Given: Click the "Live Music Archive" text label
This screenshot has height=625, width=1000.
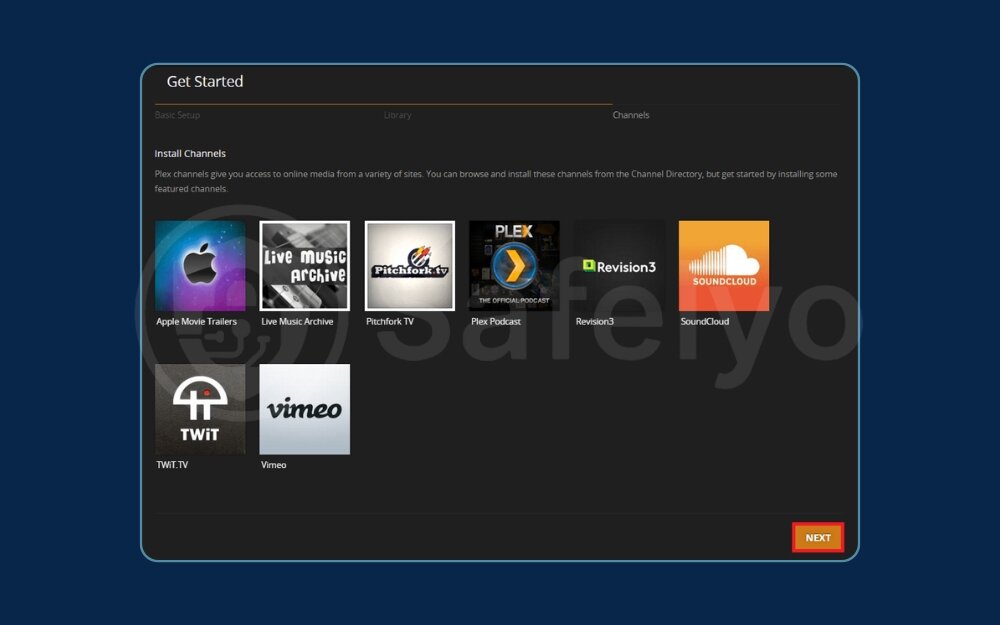Looking at the screenshot, I should tap(297, 322).
